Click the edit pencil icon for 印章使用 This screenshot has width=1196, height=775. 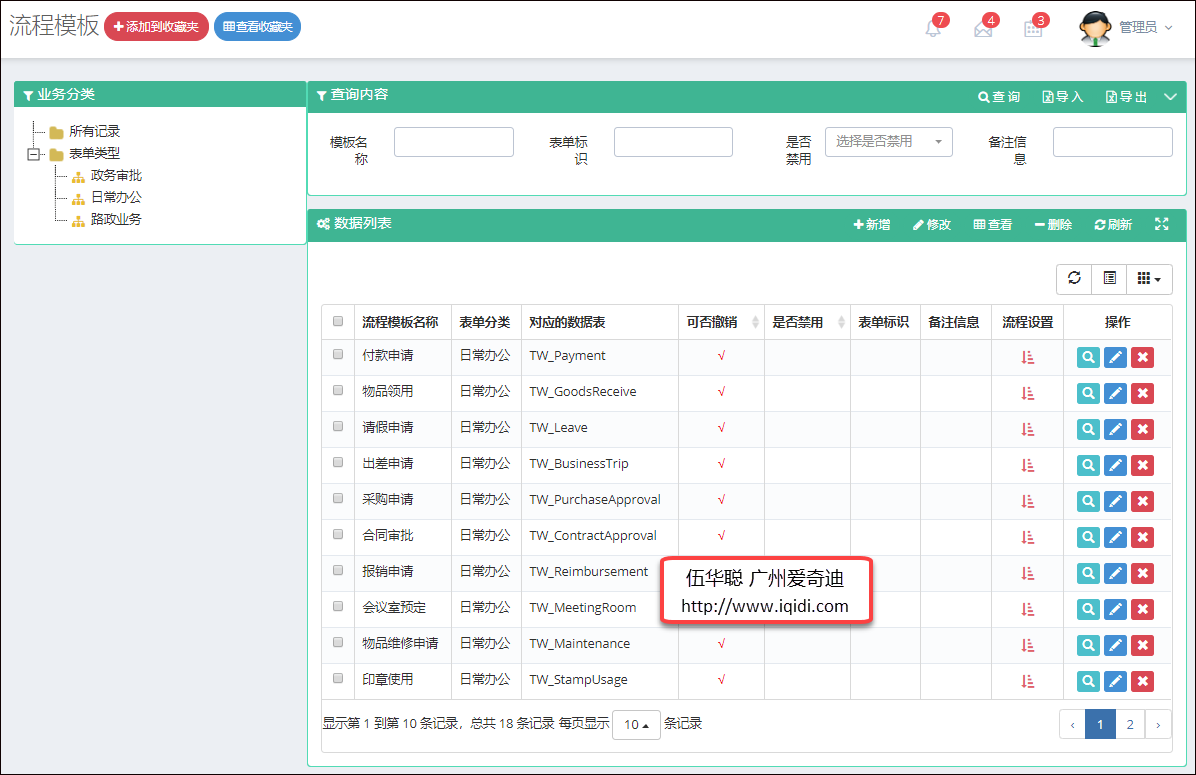click(x=1115, y=681)
